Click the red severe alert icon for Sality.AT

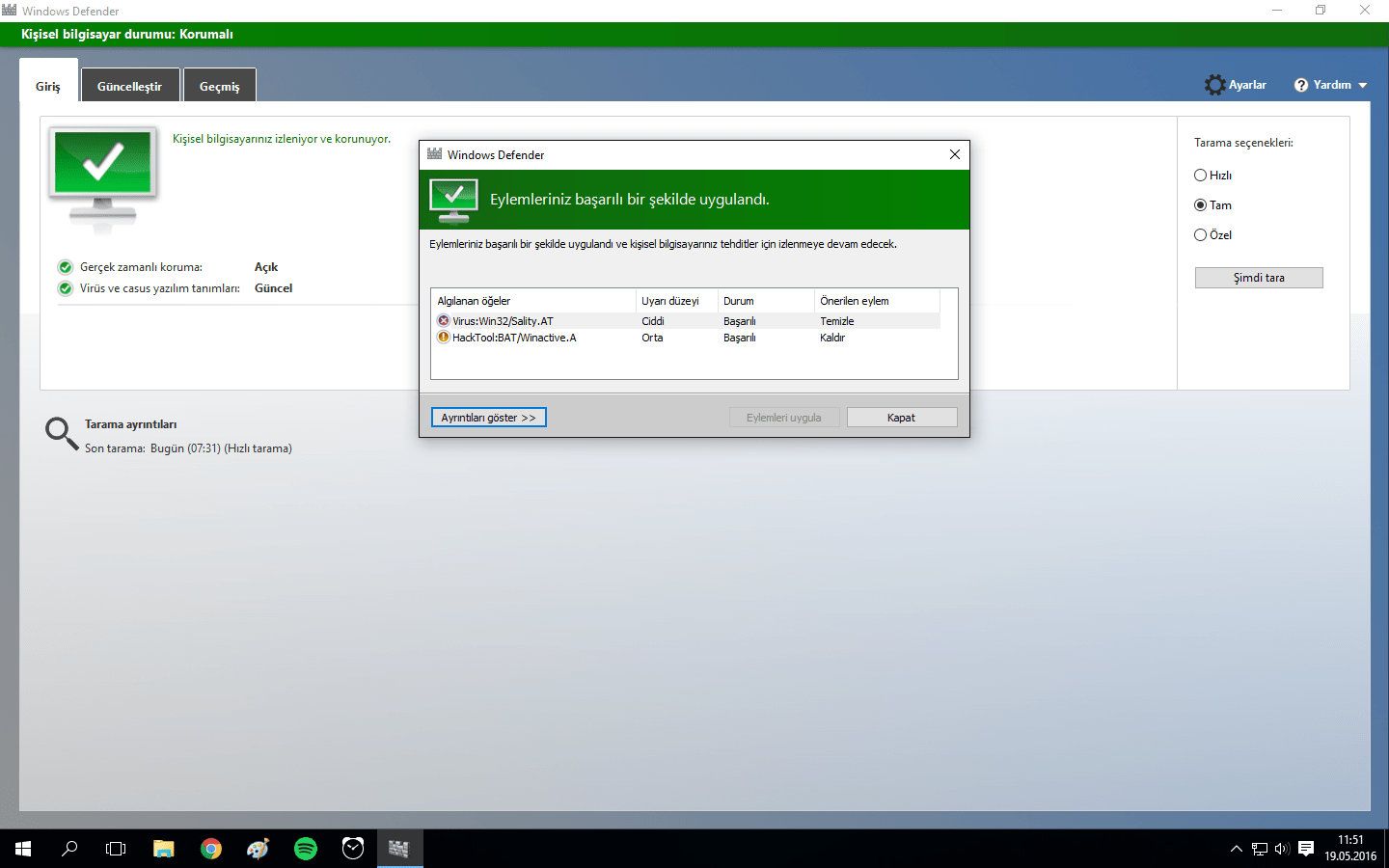[444, 321]
